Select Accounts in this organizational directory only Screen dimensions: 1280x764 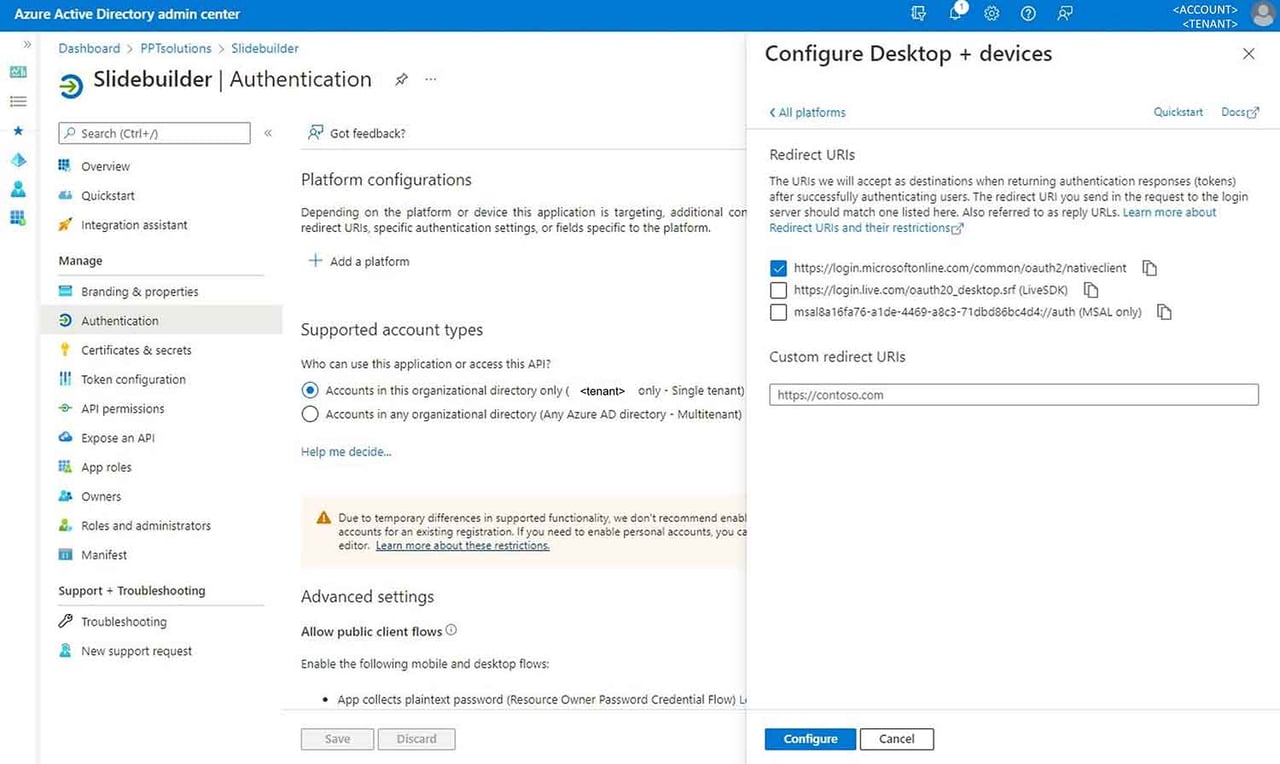tap(310, 390)
